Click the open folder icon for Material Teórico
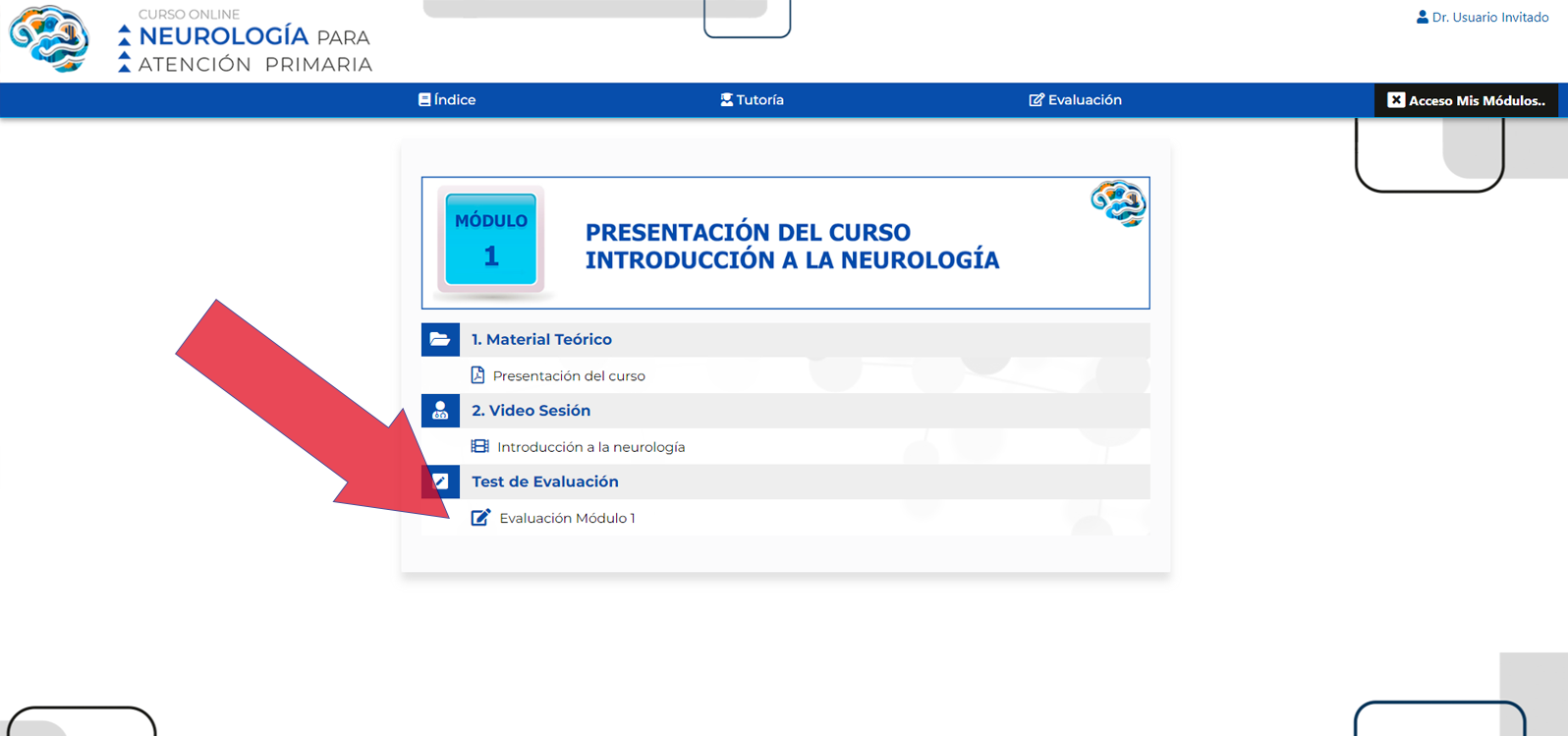This screenshot has width=1568, height=736. pos(440,340)
